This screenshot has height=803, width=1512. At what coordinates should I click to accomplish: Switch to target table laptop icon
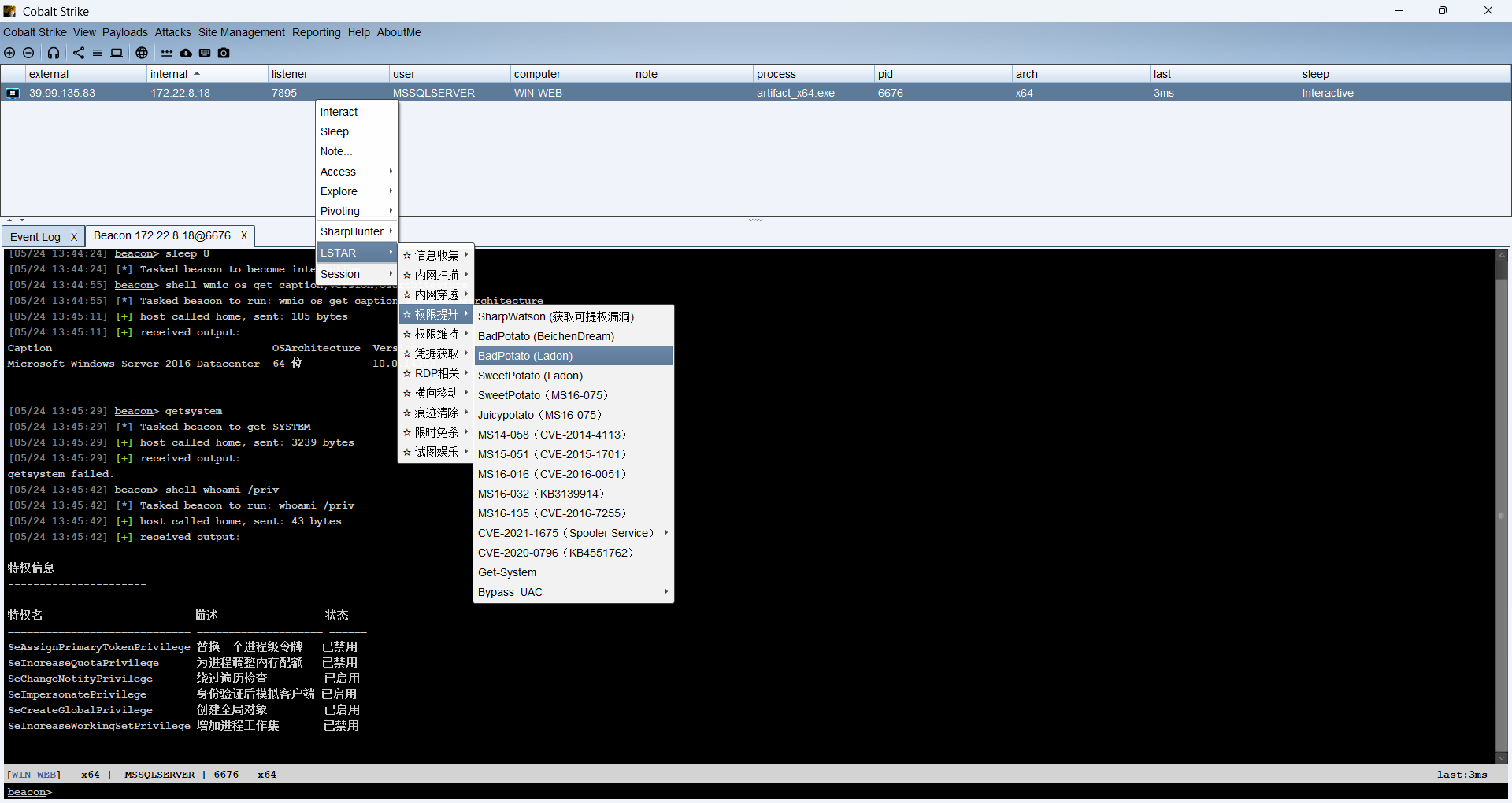click(x=117, y=53)
